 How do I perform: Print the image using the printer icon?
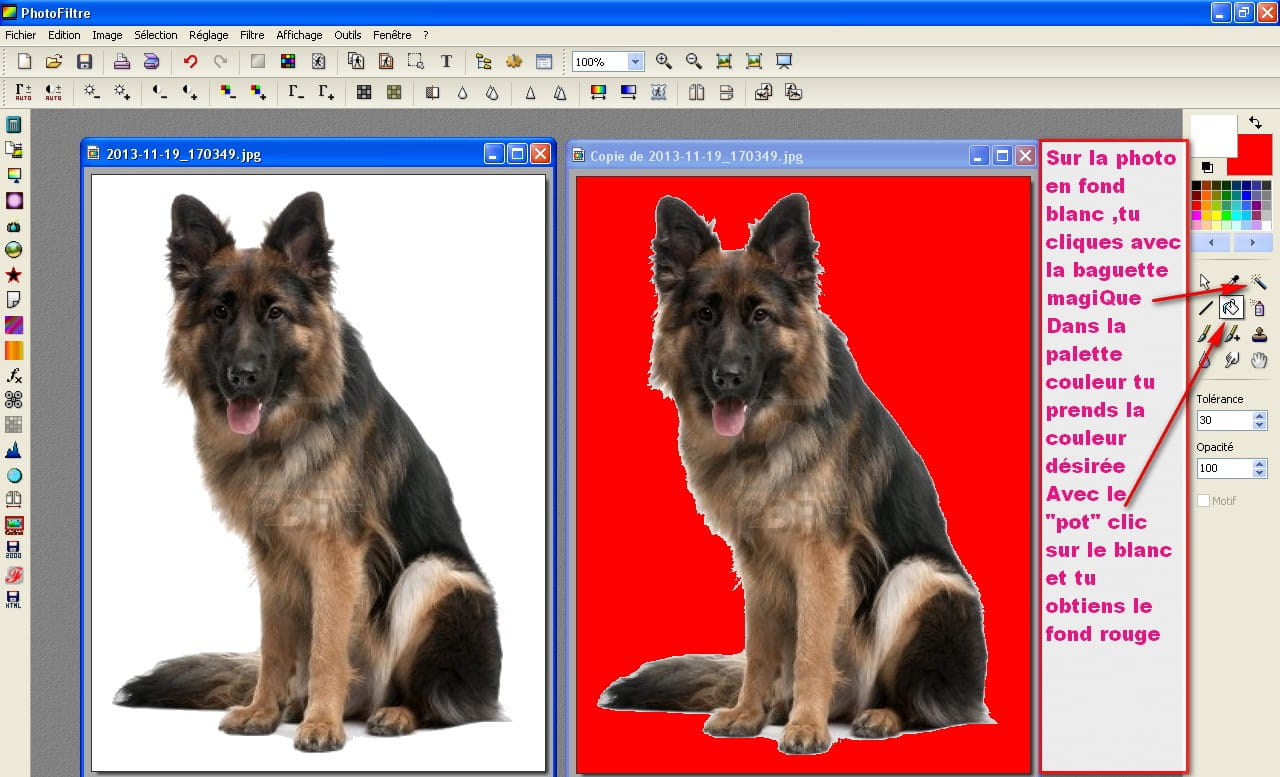[x=121, y=62]
